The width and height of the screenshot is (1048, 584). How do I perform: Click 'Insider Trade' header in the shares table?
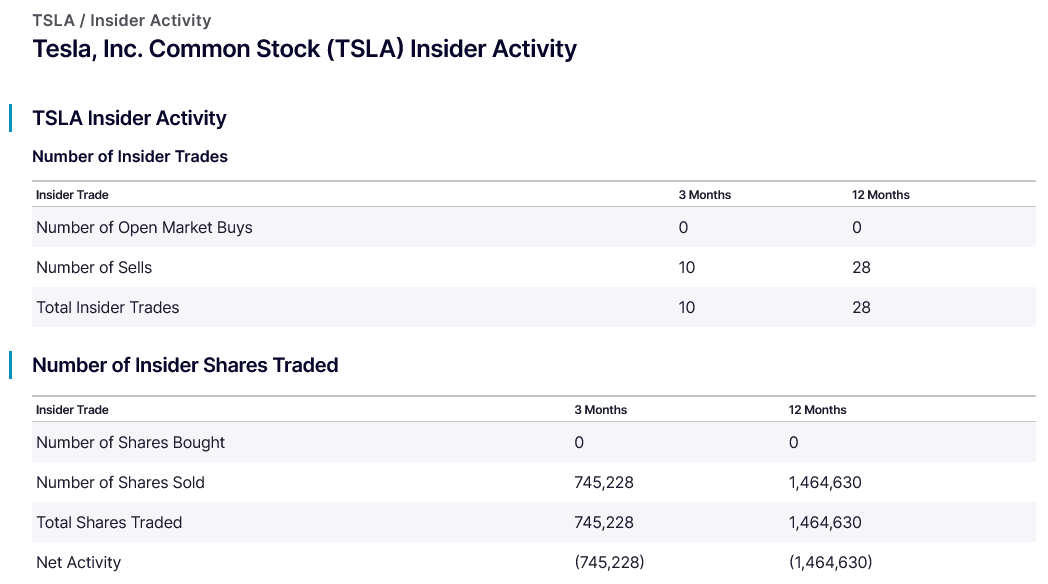click(72, 410)
